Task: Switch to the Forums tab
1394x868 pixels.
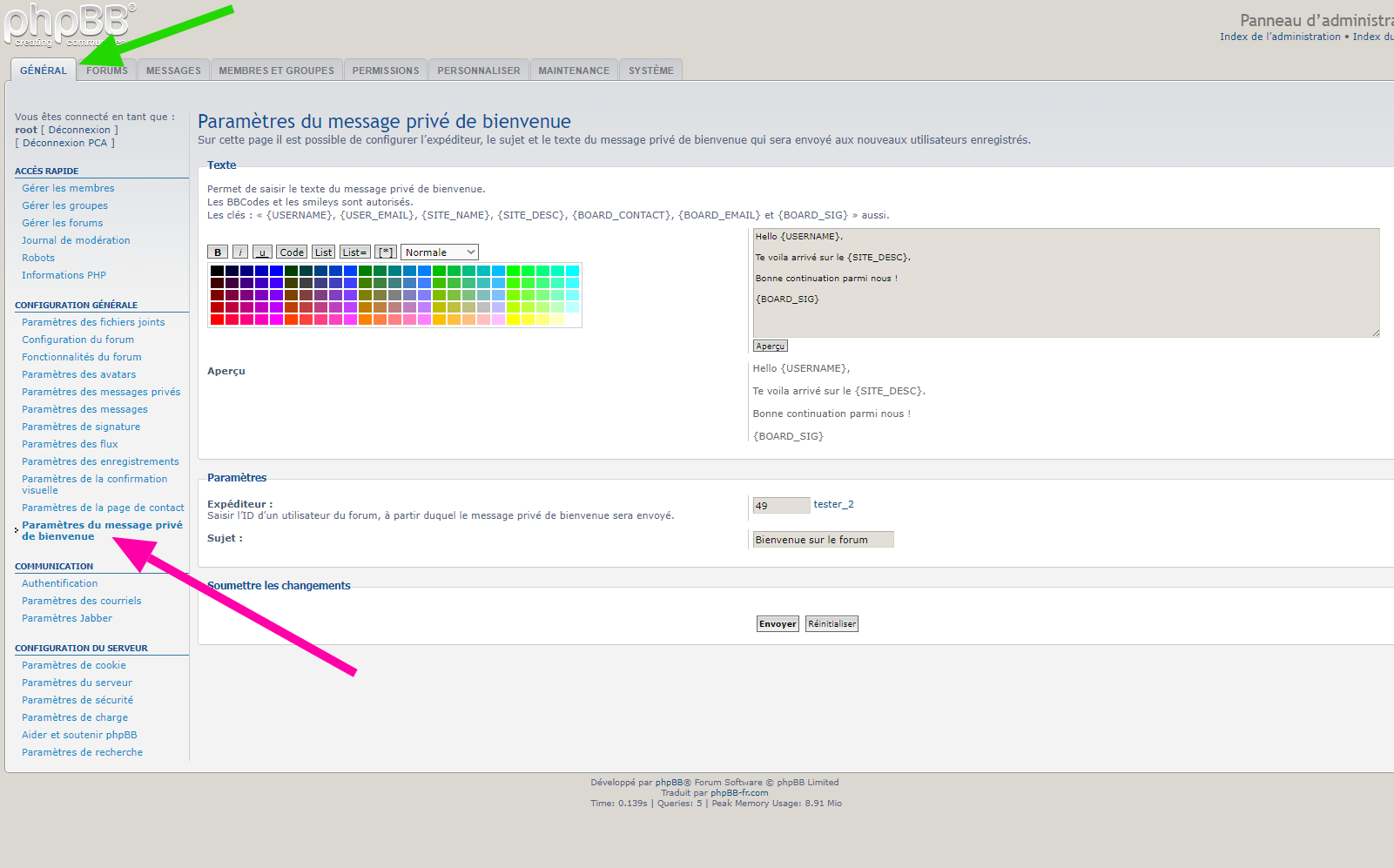Action: (x=107, y=71)
